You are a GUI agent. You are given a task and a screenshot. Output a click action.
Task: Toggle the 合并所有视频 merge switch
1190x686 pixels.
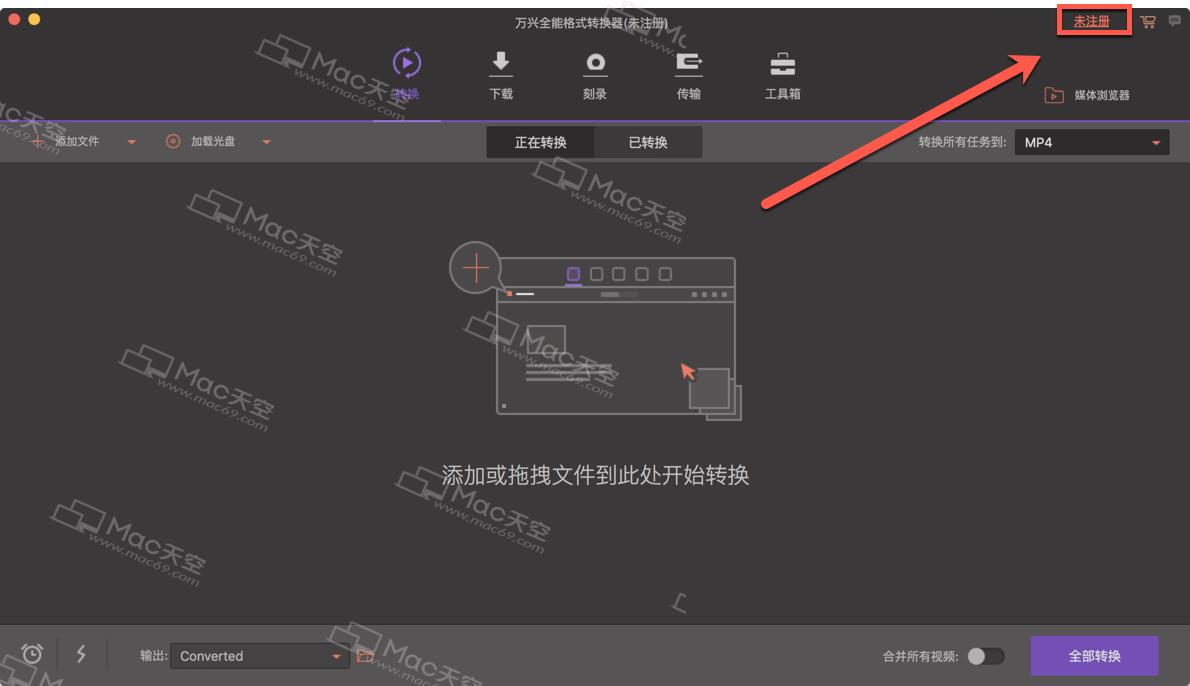tap(986, 655)
